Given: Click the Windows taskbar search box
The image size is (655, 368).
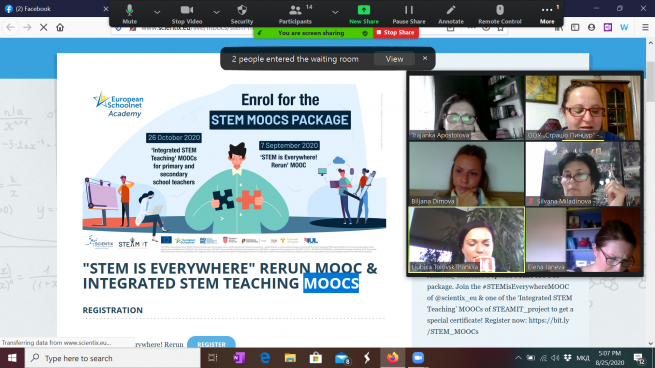Looking at the screenshot, I should 113,358.
